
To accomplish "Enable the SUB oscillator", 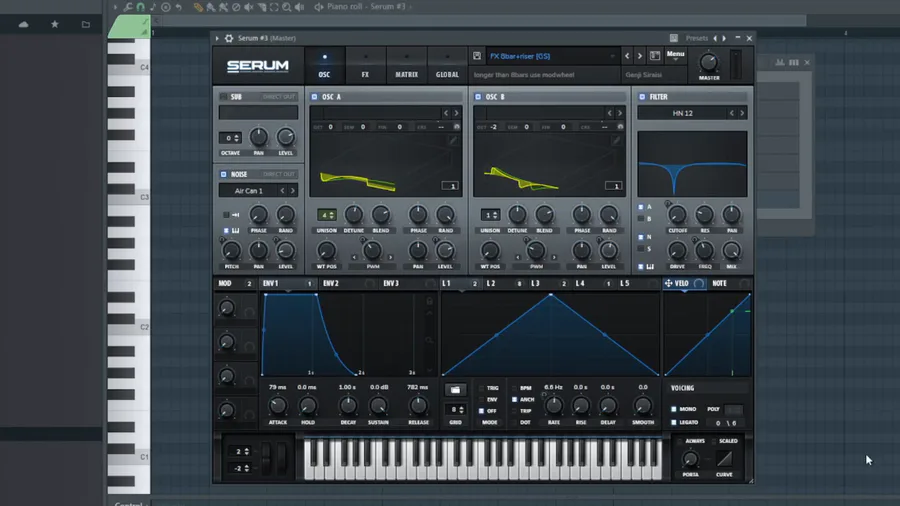I will [224, 97].
